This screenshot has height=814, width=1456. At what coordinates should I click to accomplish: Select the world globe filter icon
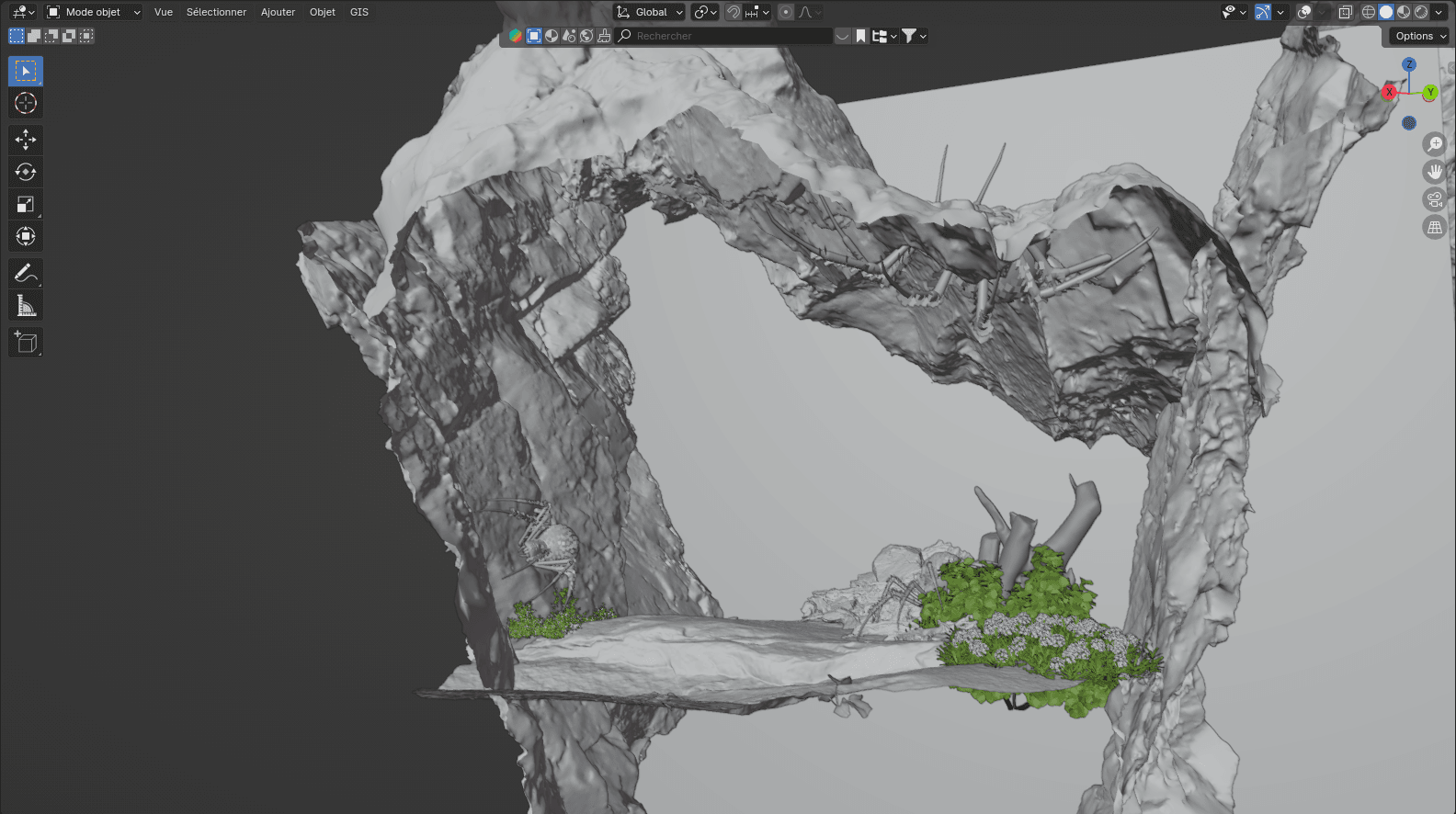tap(586, 36)
